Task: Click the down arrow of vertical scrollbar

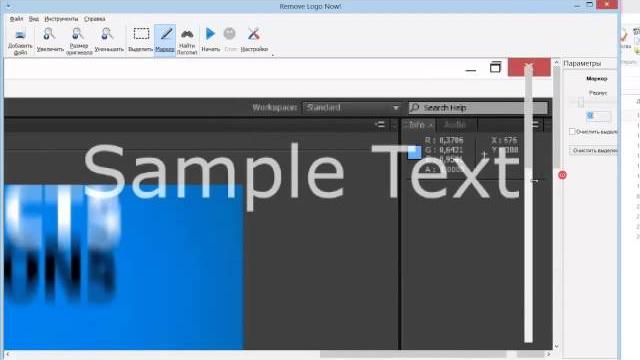Action: tap(556, 346)
